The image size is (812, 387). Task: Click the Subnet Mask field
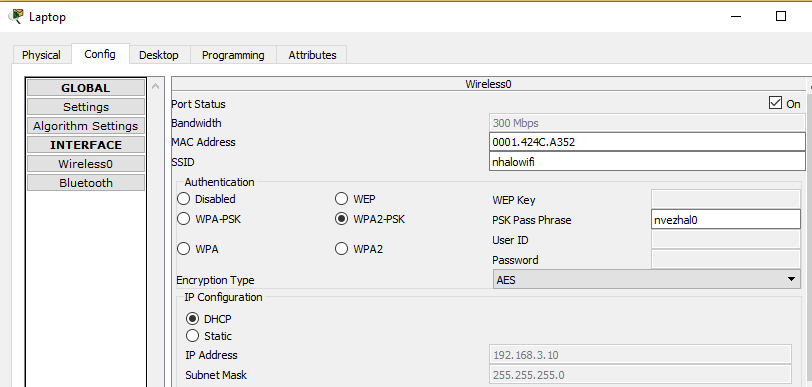(640, 375)
